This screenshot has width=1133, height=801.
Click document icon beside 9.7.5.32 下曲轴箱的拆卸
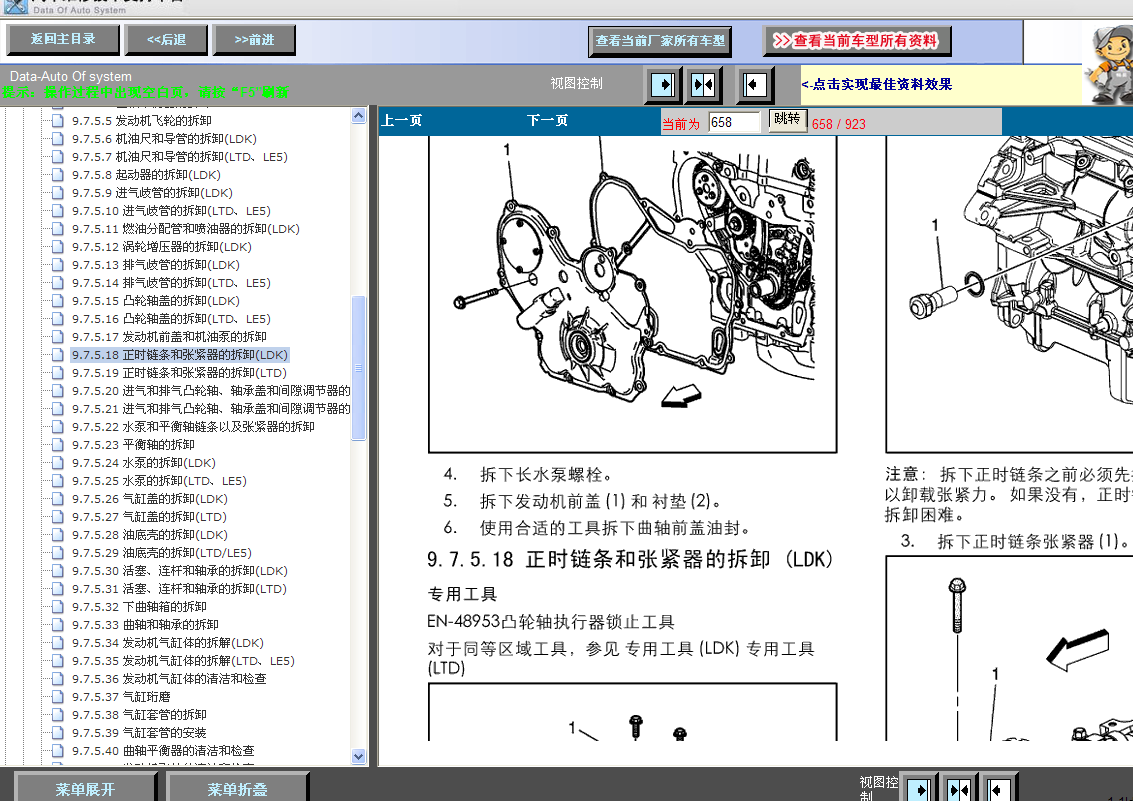(58, 607)
